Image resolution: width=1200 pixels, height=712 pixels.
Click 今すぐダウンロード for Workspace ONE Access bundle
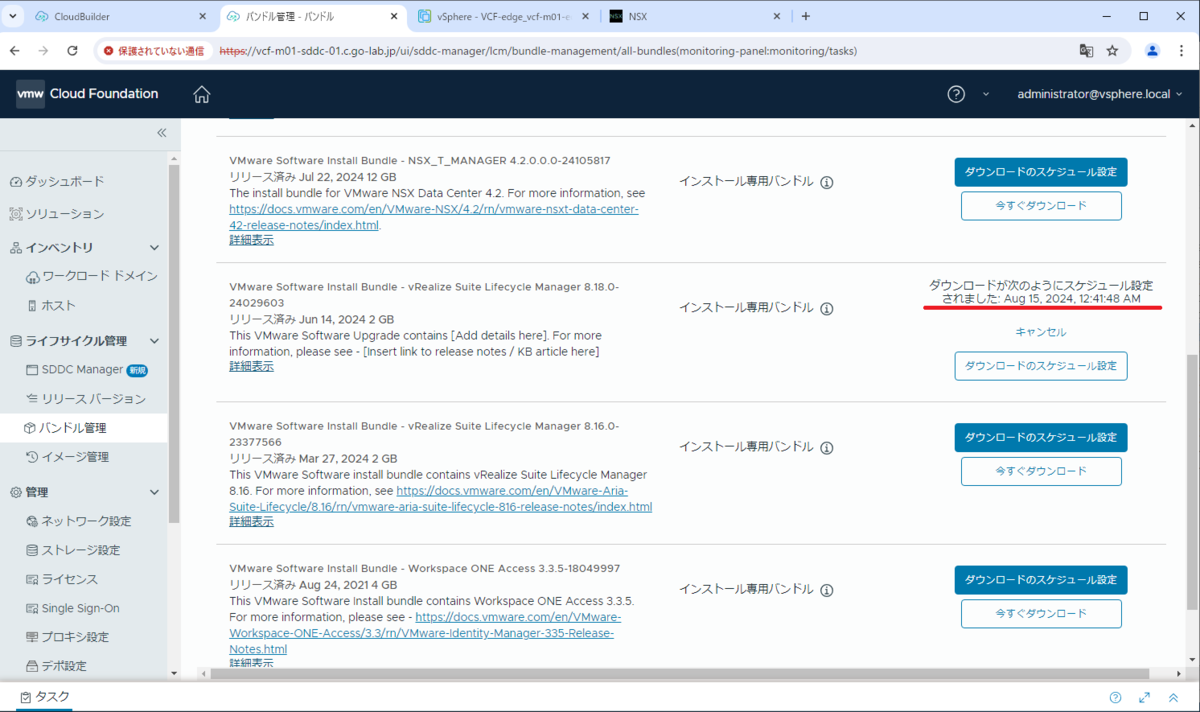(1041, 613)
